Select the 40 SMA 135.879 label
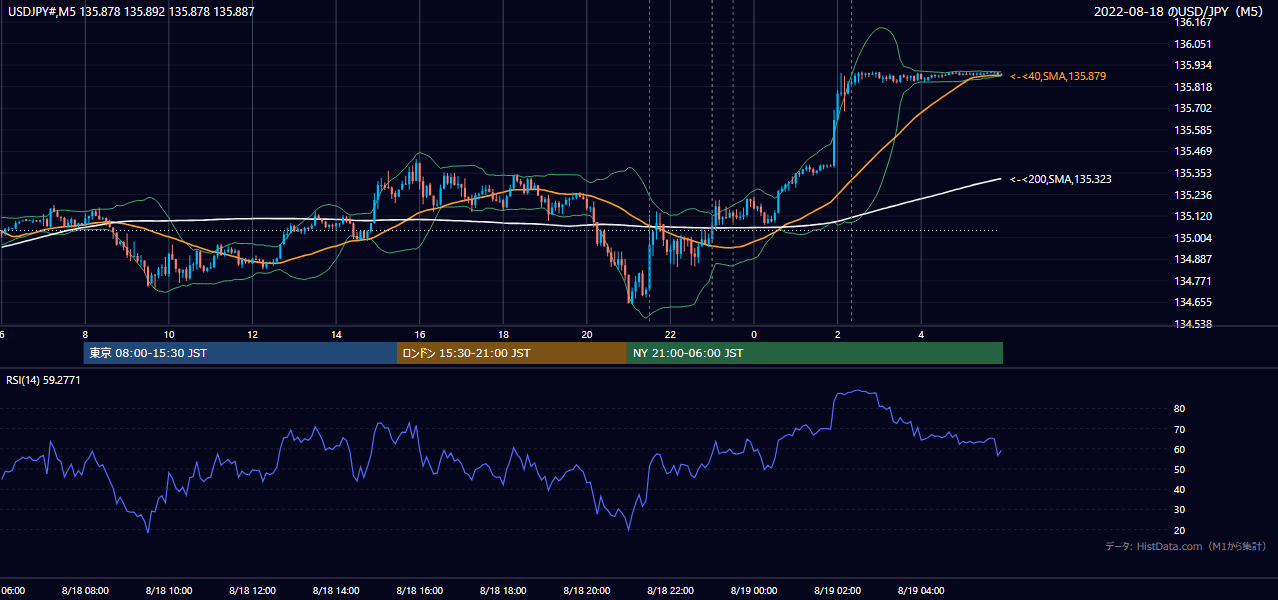This screenshot has width=1278, height=600. pos(1058,76)
